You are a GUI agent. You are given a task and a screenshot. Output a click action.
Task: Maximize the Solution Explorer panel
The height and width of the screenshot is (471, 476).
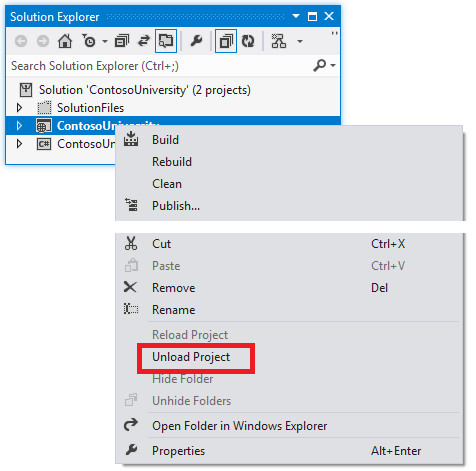pos(312,16)
